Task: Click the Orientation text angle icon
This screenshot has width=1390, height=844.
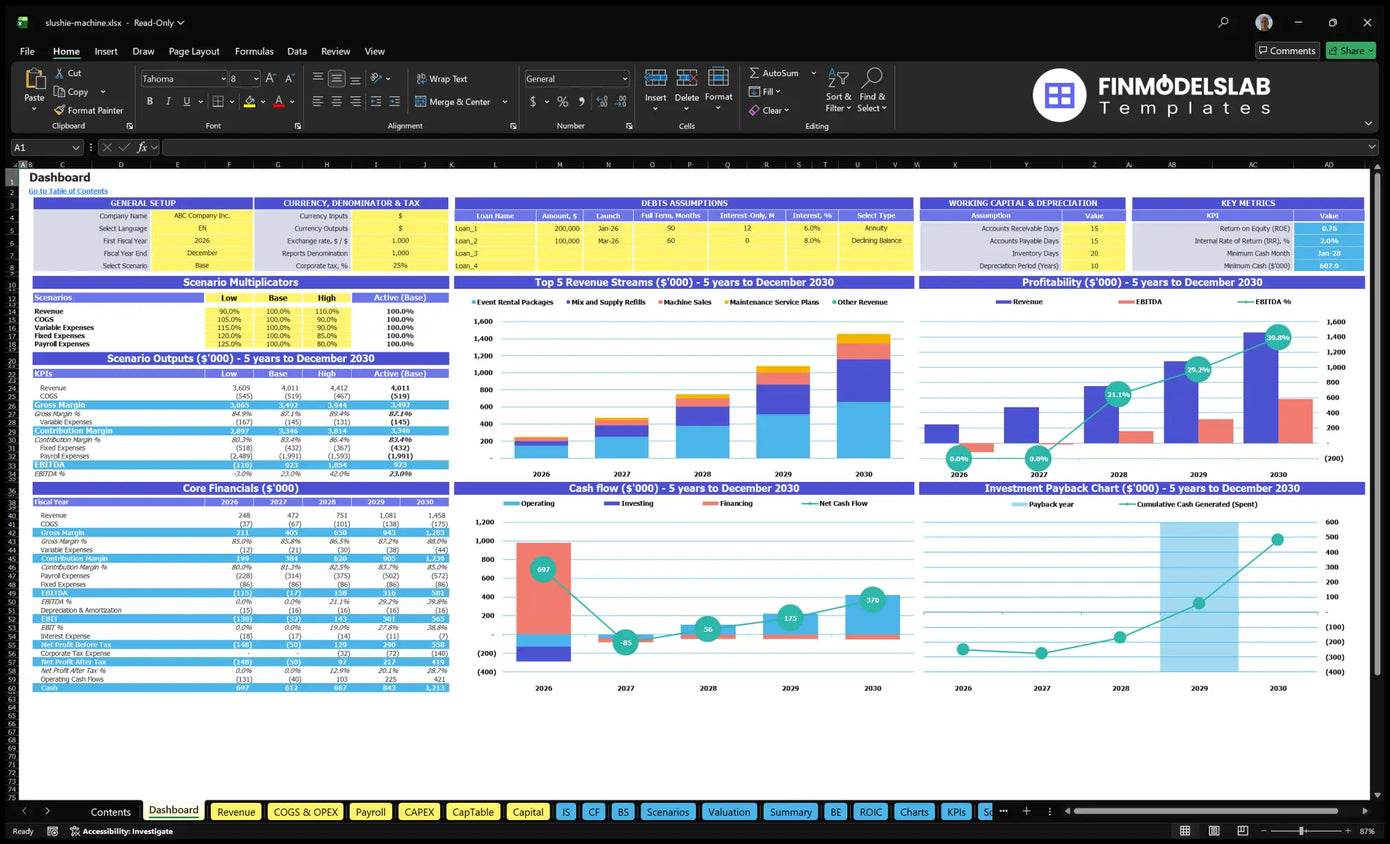Action: tap(376, 78)
